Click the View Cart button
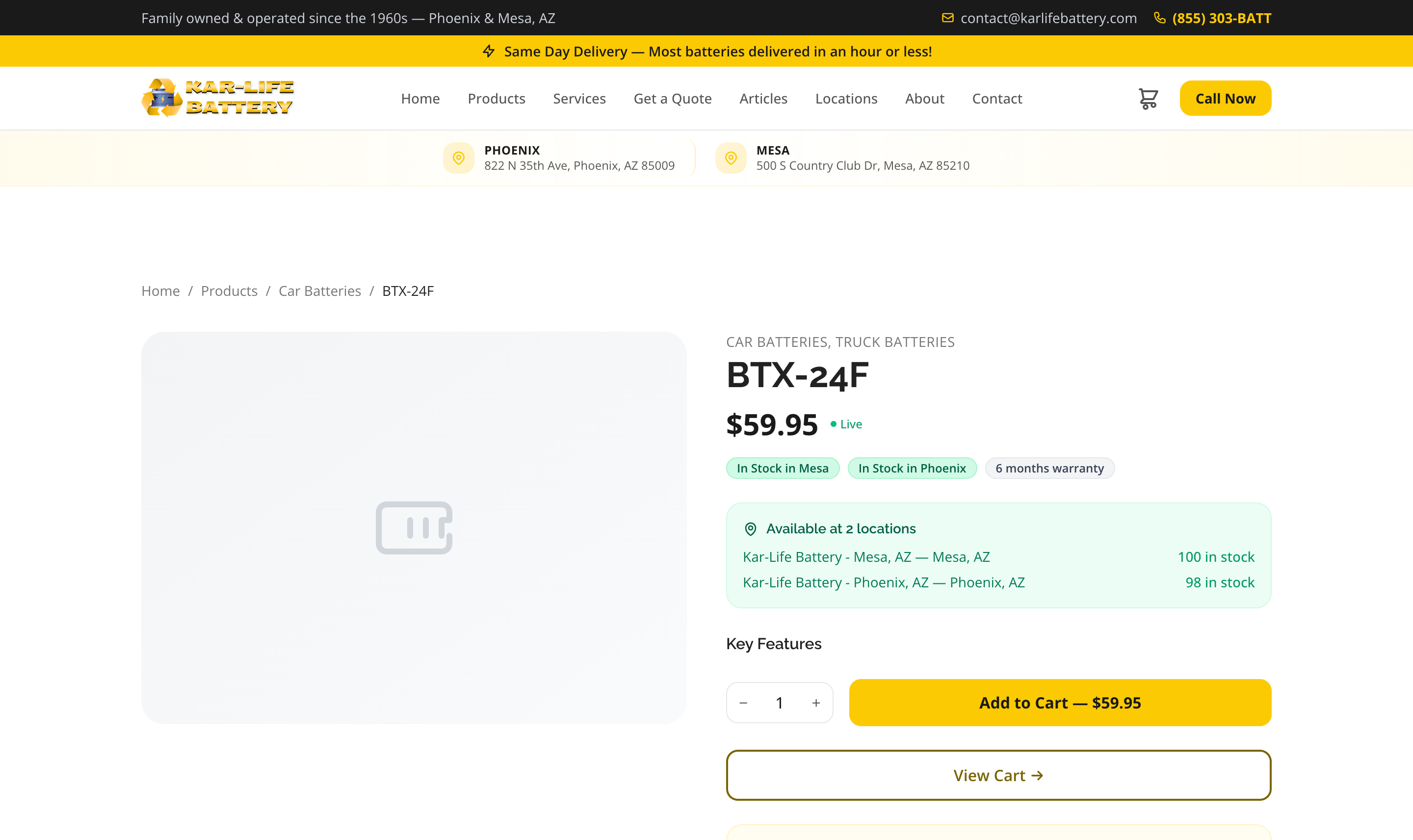Screen dimensions: 1413x840 click(x=998, y=775)
